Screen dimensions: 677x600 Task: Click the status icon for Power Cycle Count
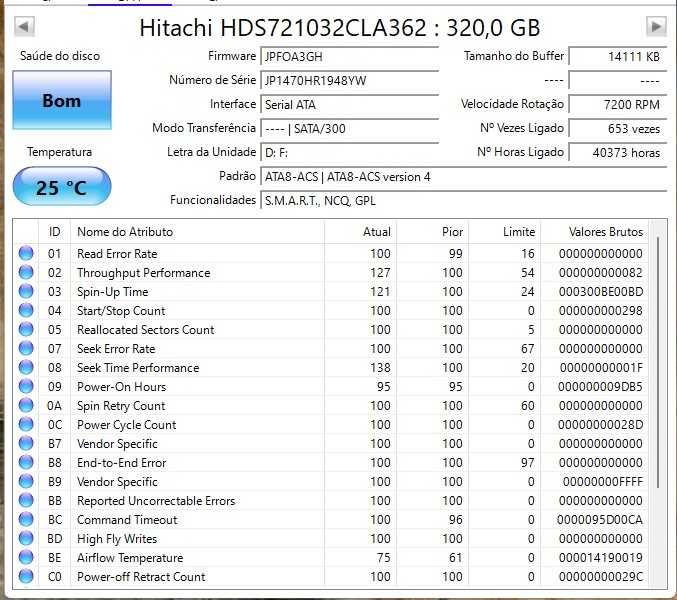[x=26, y=424]
